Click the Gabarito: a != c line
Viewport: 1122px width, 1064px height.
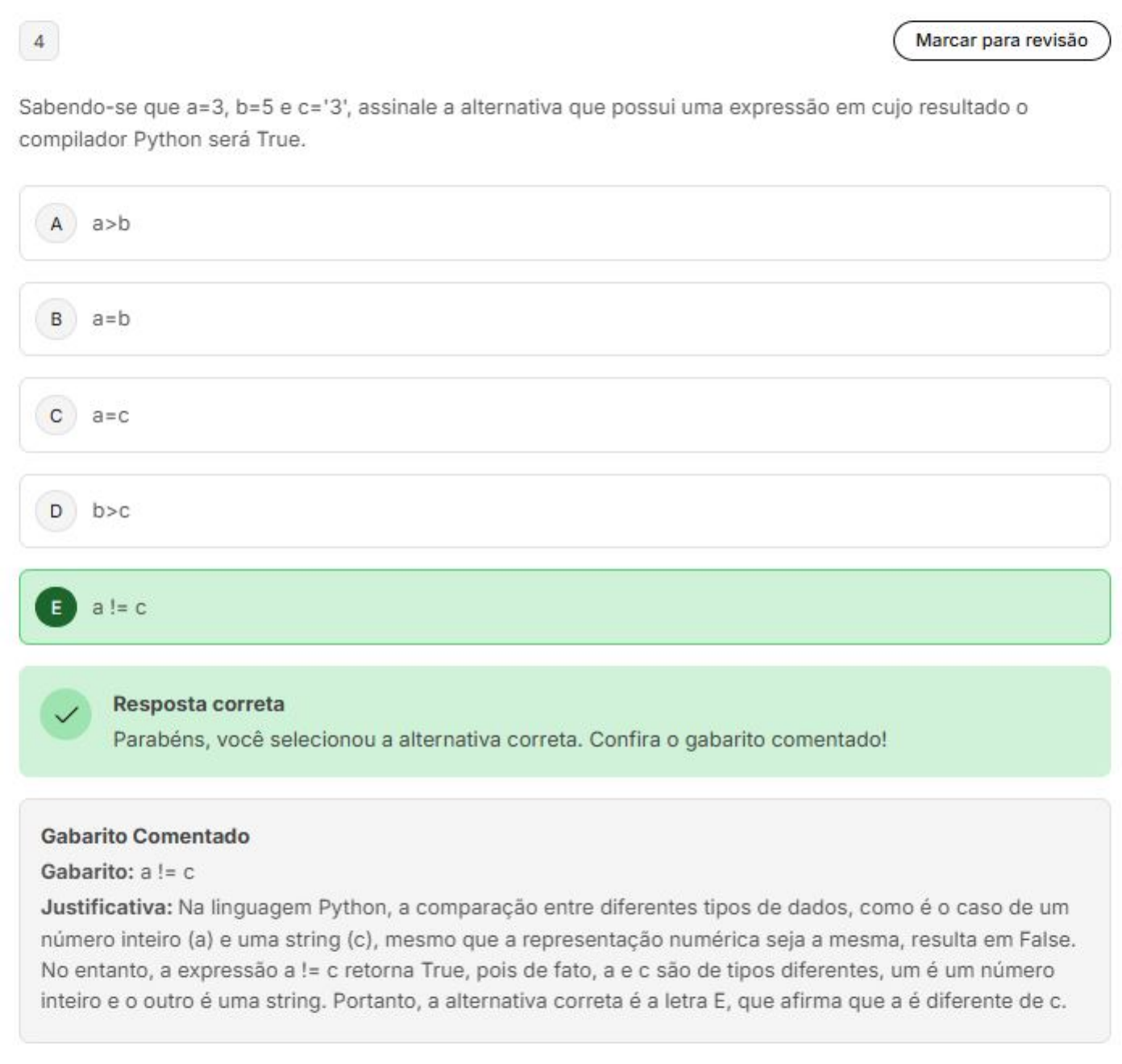tap(118, 871)
